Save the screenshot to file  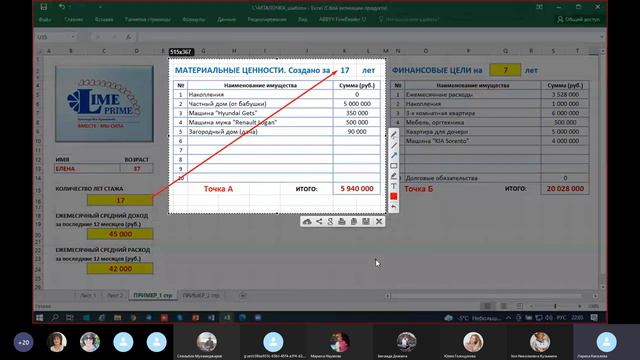tap(366, 221)
